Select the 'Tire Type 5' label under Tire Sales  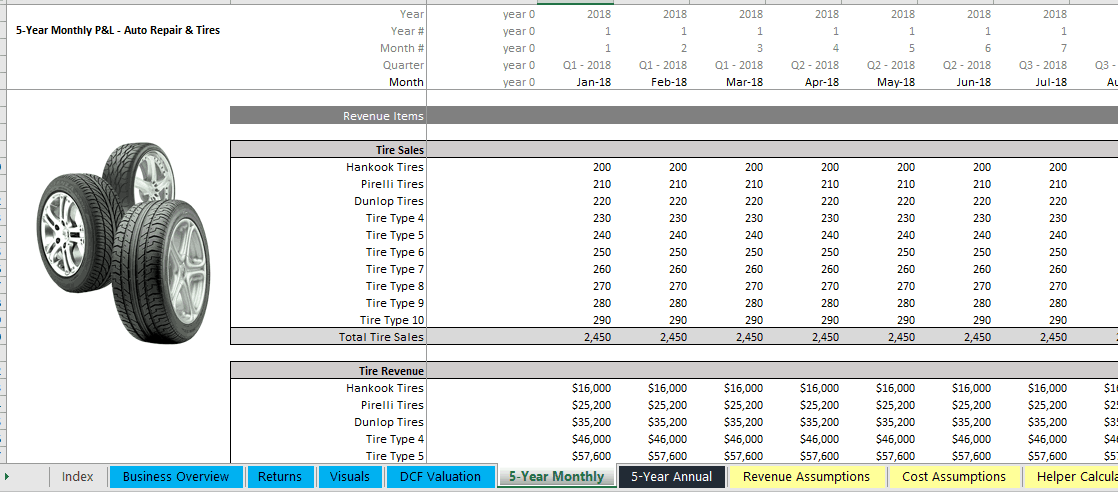(394, 235)
